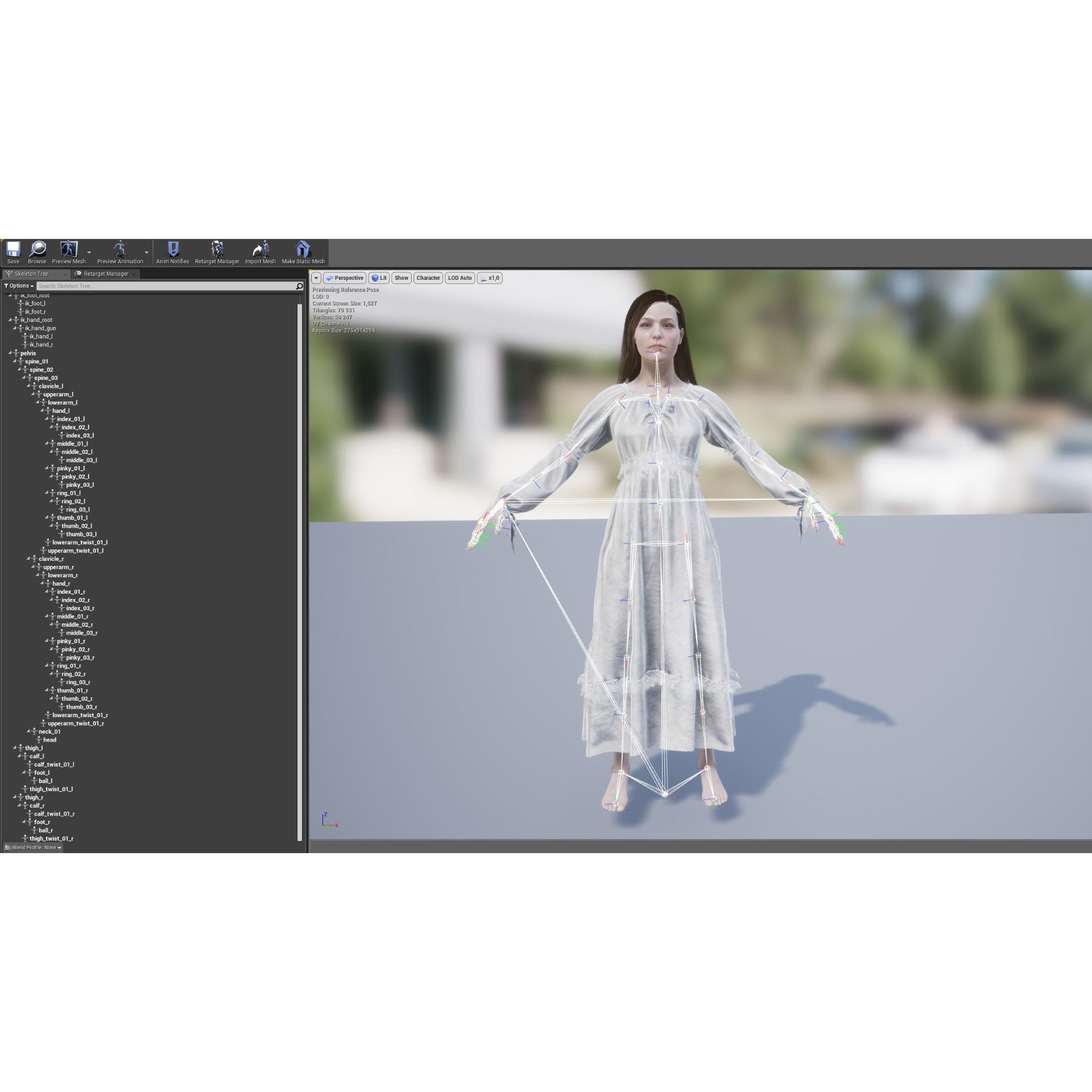Image resolution: width=1092 pixels, height=1092 pixels.
Task: Open the Character options menu
Action: (x=428, y=278)
